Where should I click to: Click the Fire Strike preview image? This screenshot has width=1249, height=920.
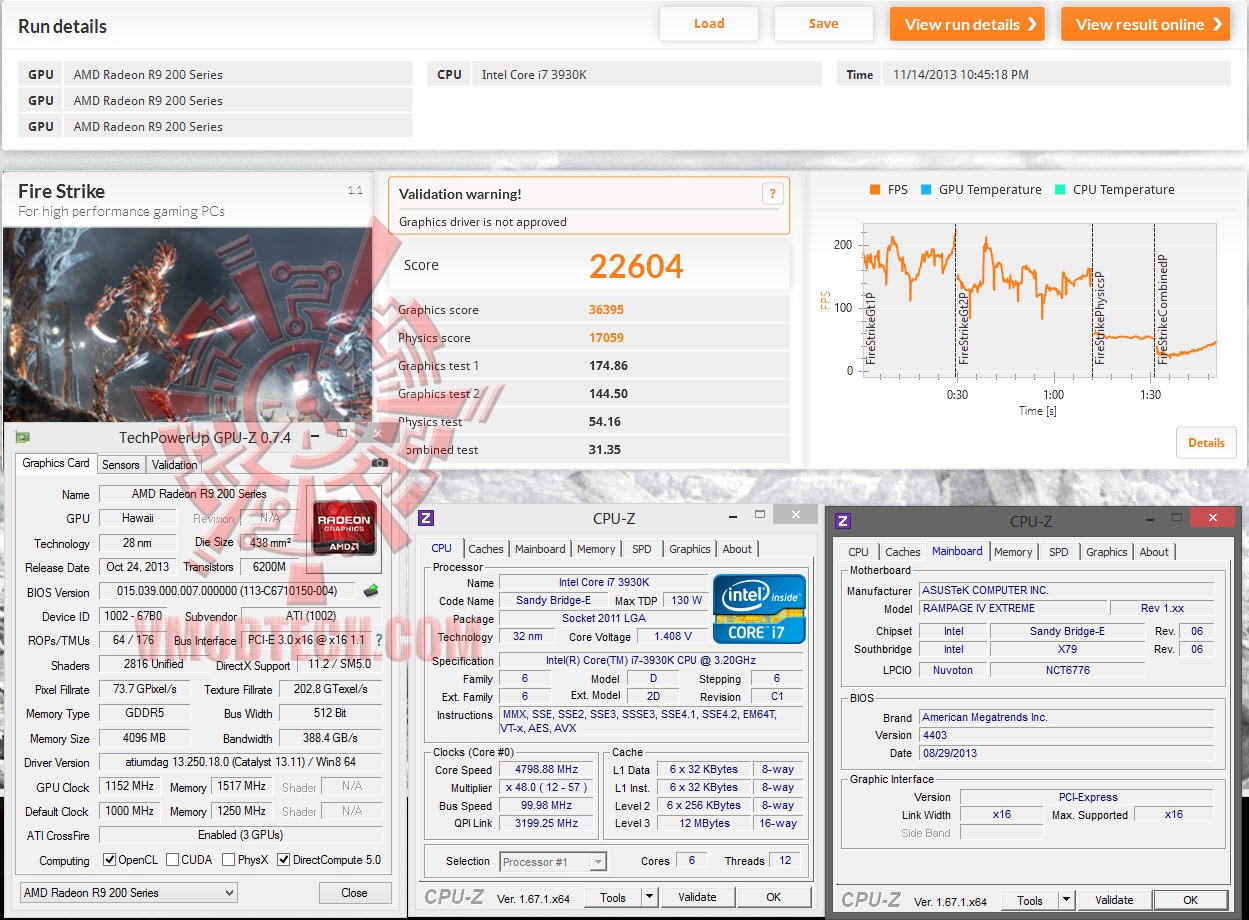188,325
